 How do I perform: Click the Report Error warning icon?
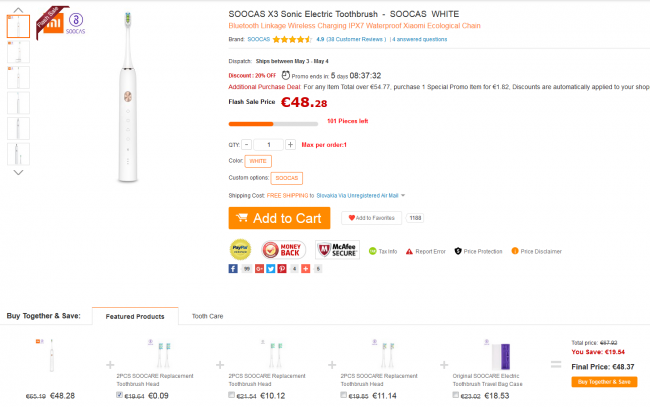409,251
